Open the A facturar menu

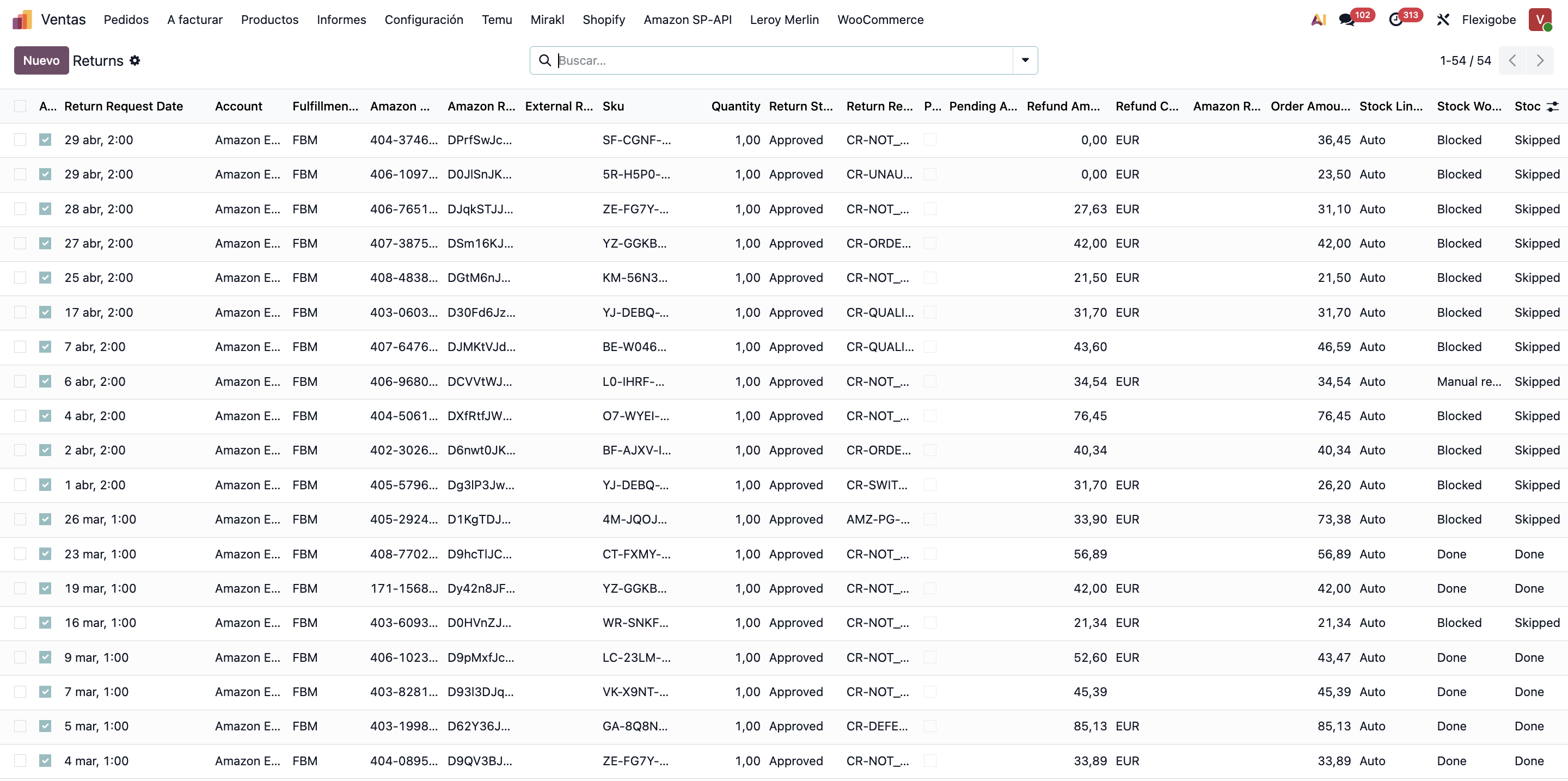coord(195,20)
